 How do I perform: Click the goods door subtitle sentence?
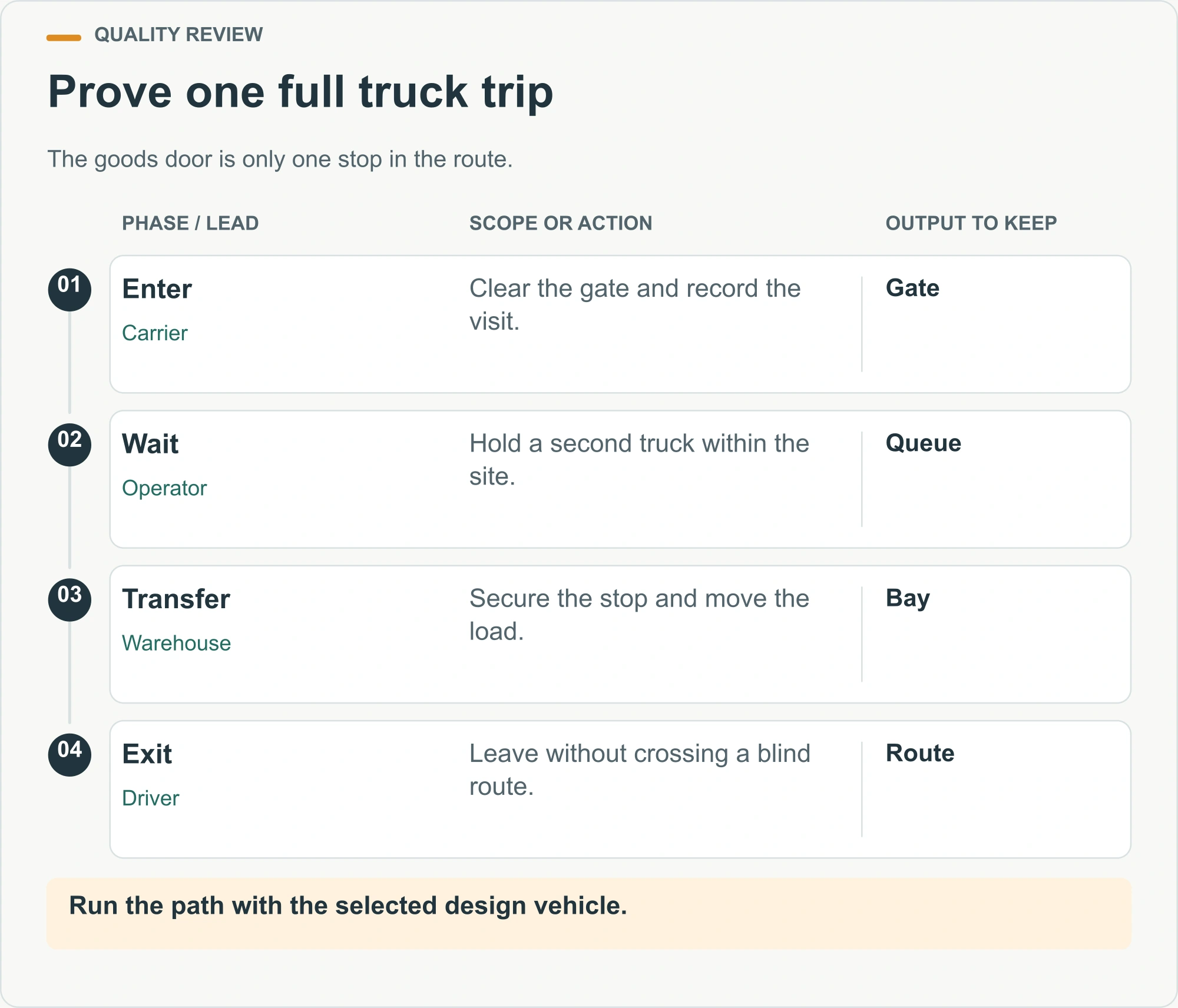(280, 159)
